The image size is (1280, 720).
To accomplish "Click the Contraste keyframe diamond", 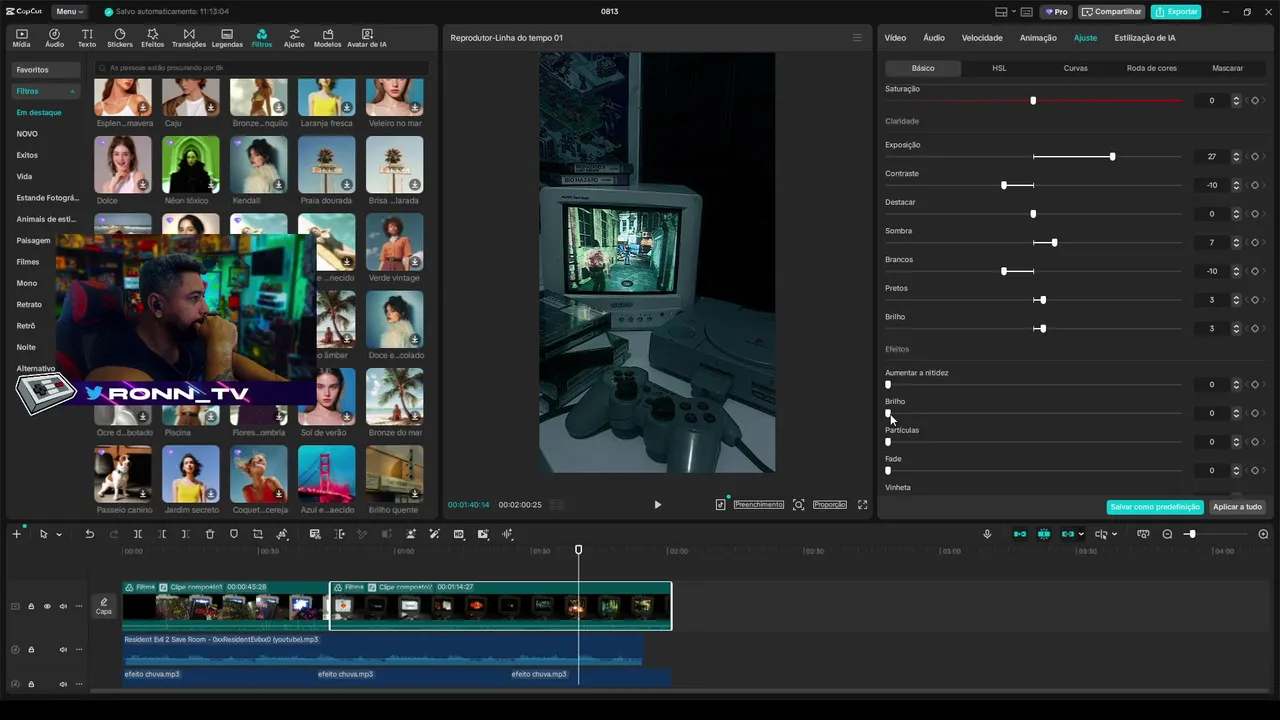I will 1255,185.
